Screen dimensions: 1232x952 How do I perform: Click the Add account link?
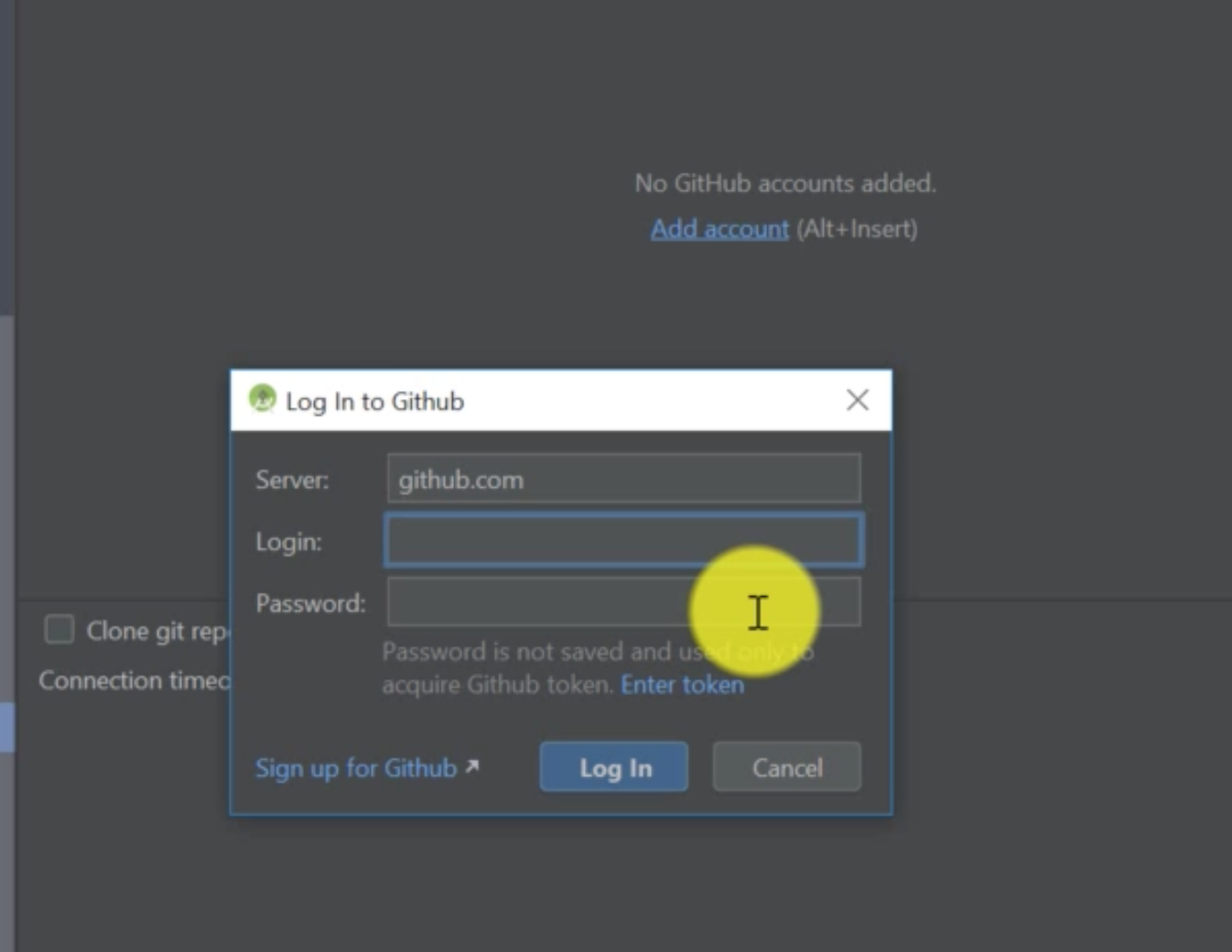[x=719, y=229]
